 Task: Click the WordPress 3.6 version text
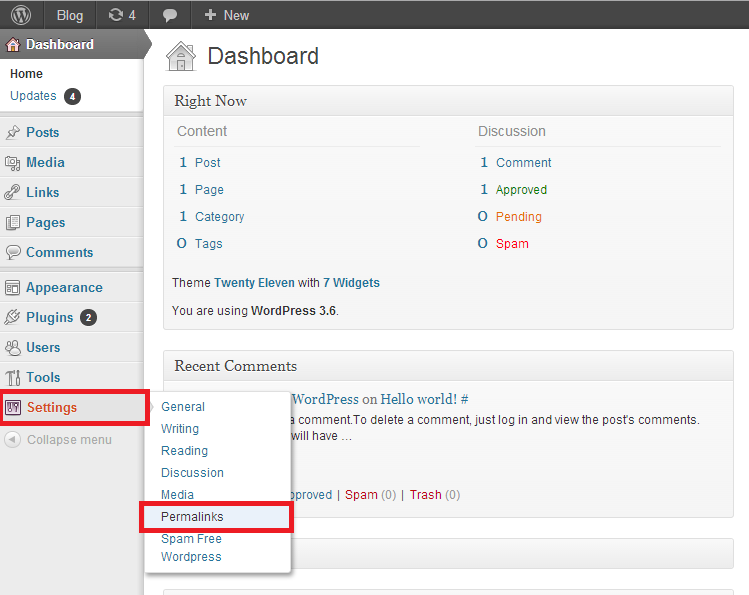(x=293, y=311)
